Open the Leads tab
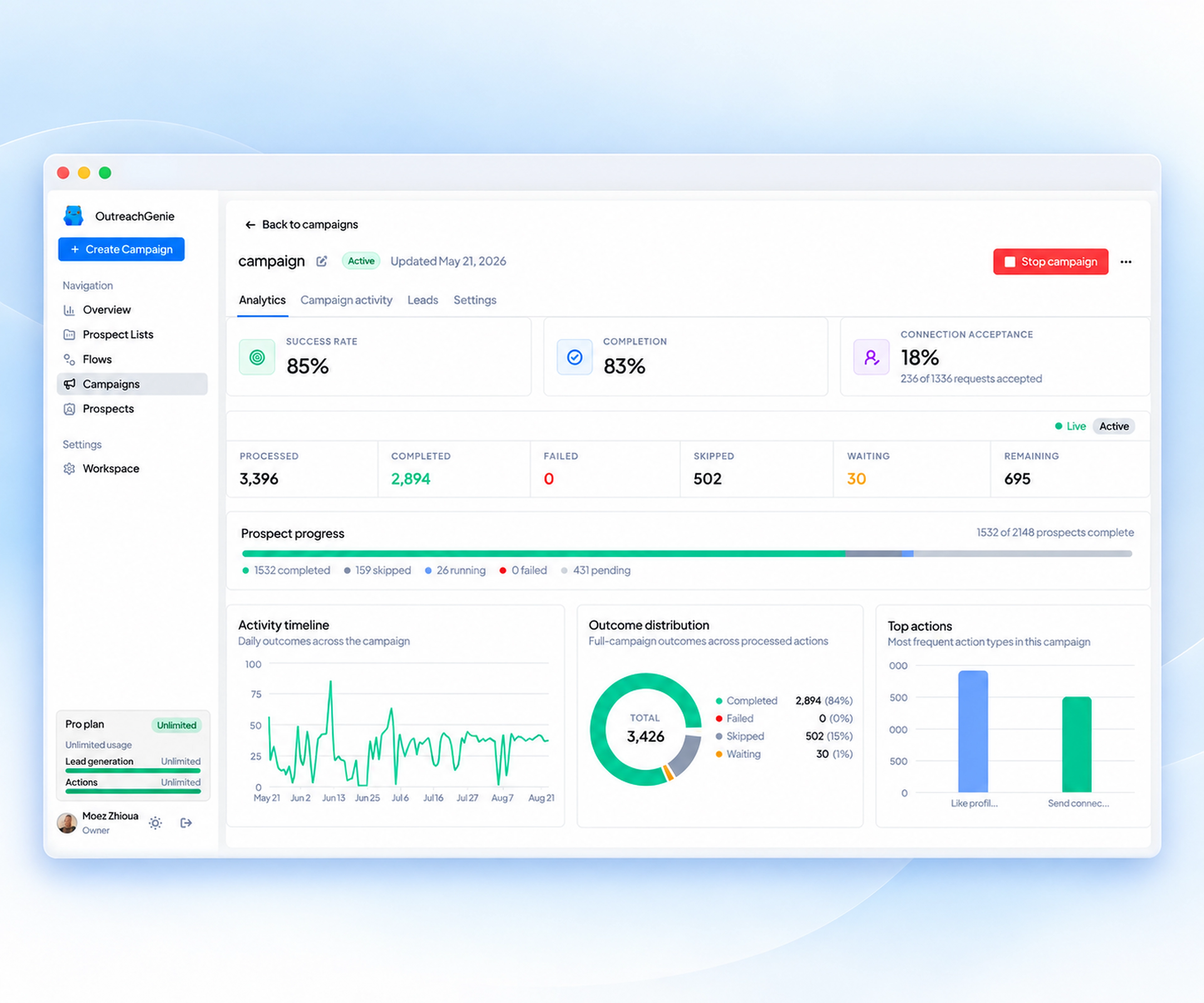This screenshot has height=1003, width=1204. coord(423,300)
